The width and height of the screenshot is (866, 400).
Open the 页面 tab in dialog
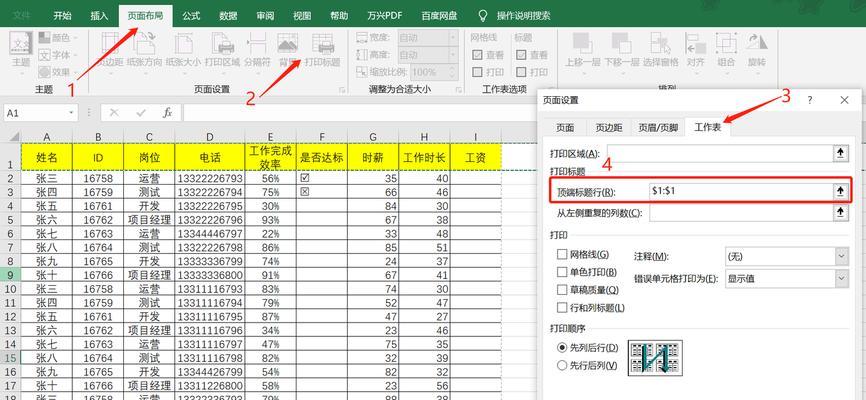click(x=564, y=127)
